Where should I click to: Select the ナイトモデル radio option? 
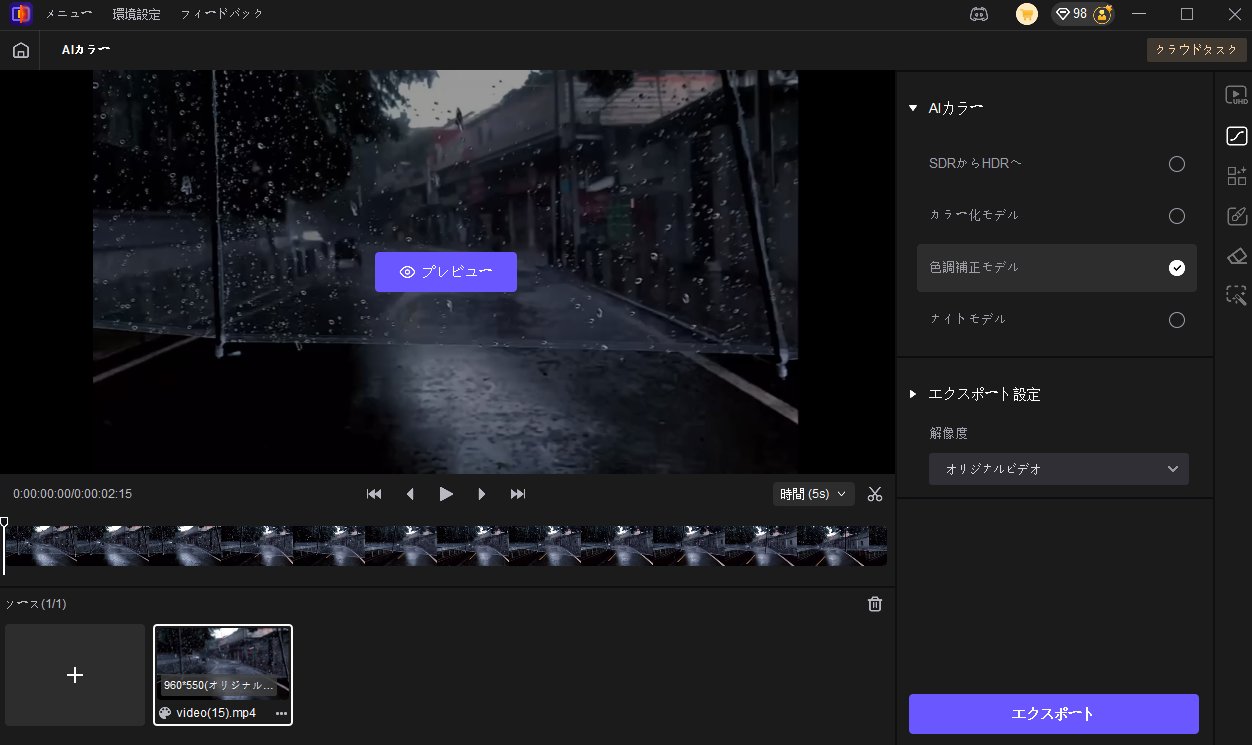[x=1176, y=320]
